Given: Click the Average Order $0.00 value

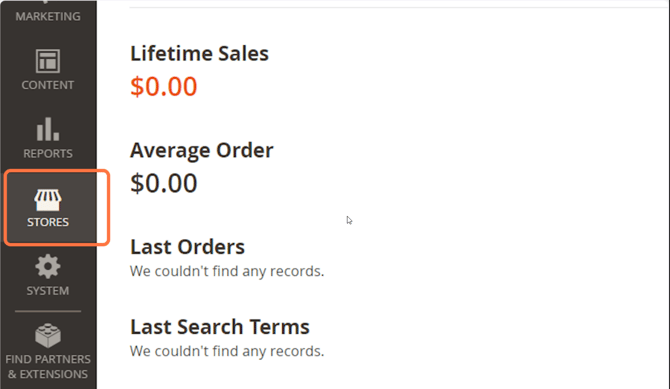Looking at the screenshot, I should click(x=164, y=183).
